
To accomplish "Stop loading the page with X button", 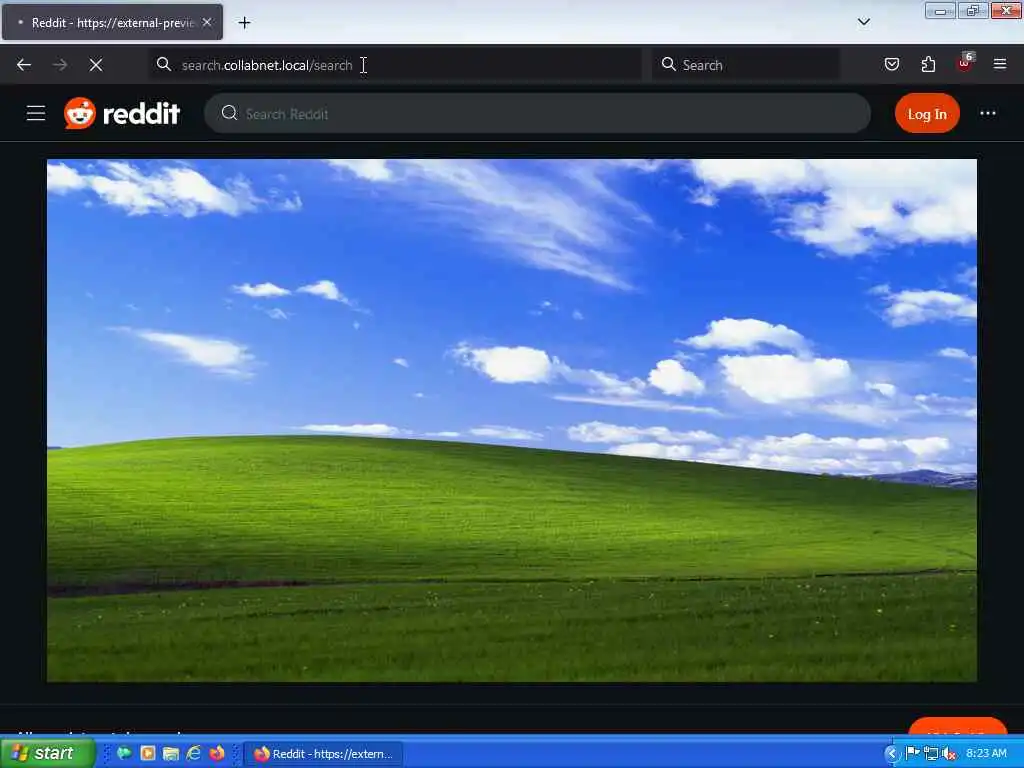I will (x=96, y=65).
